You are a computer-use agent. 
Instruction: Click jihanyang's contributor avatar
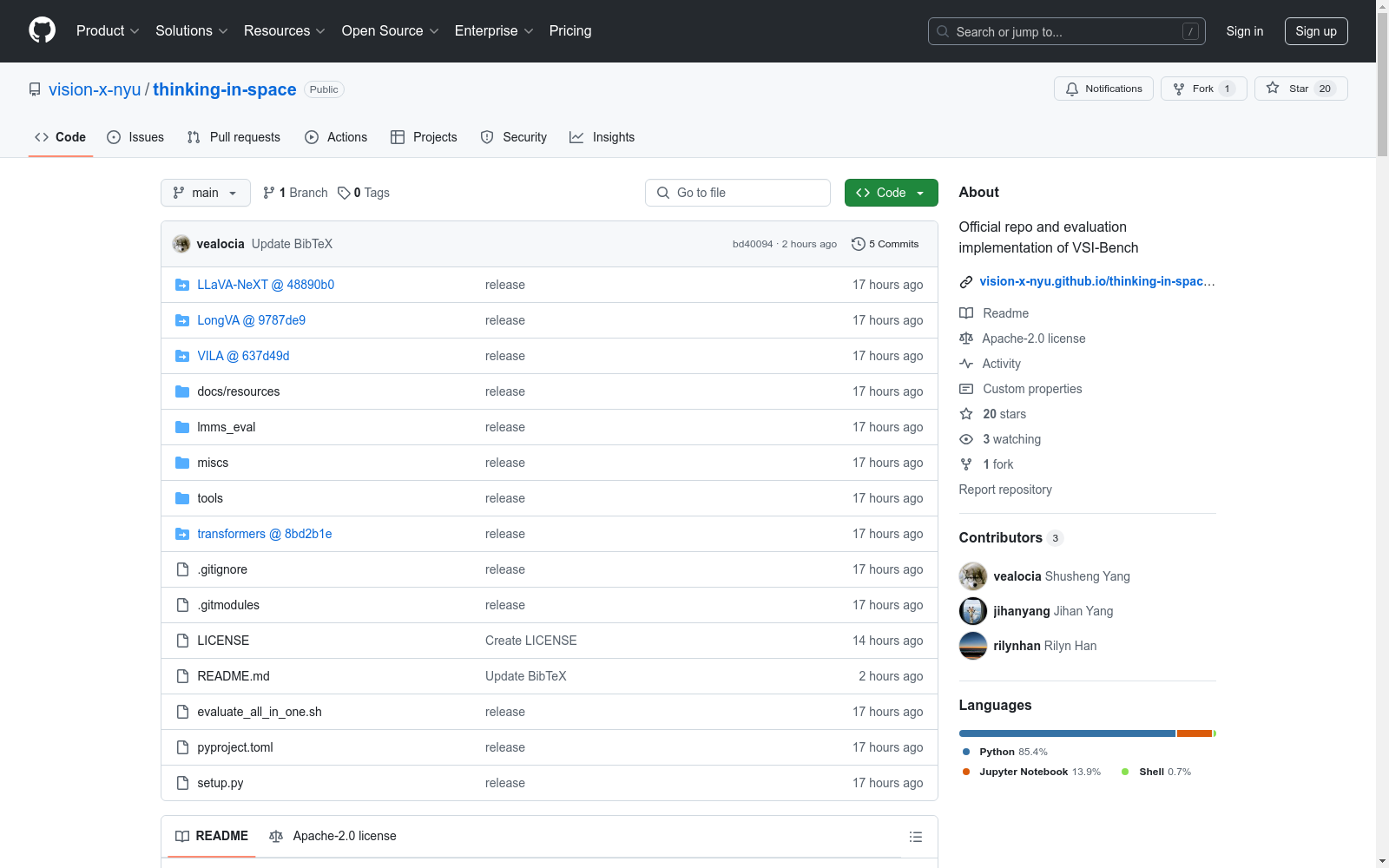click(972, 611)
